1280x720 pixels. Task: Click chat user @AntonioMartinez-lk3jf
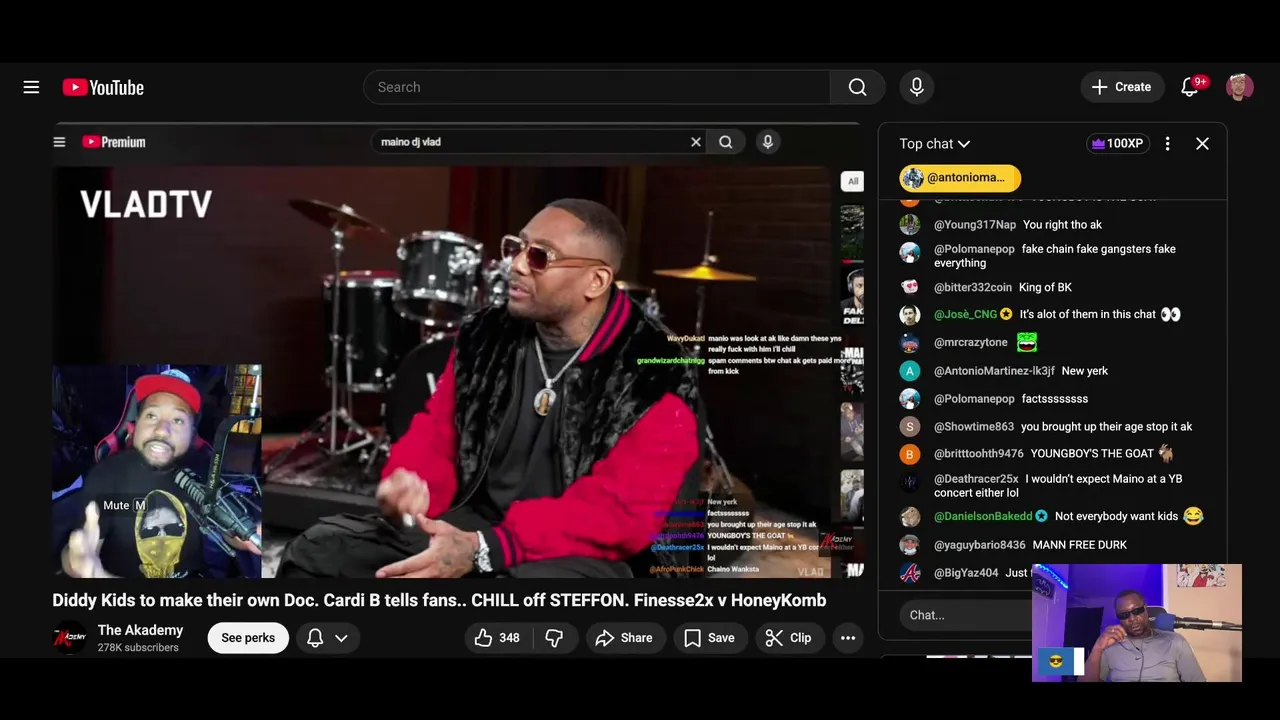click(x=994, y=371)
